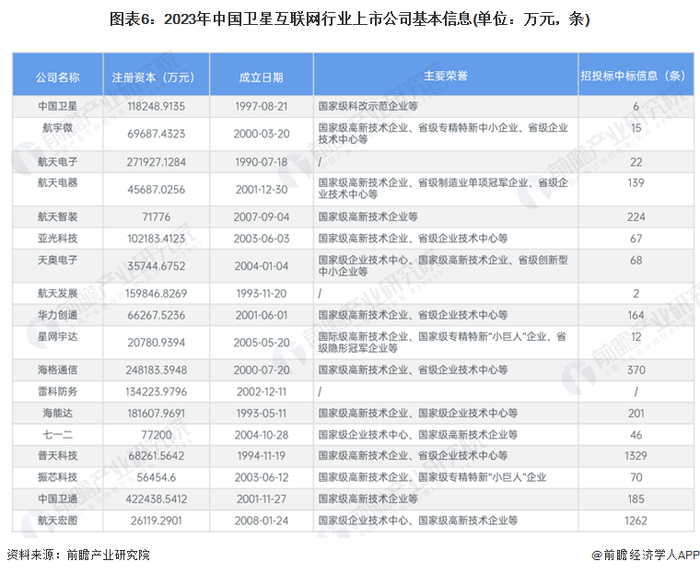Select the 振芯科技 company name cell
Image resolution: width=700 pixels, height=574 pixels.
coord(58,477)
